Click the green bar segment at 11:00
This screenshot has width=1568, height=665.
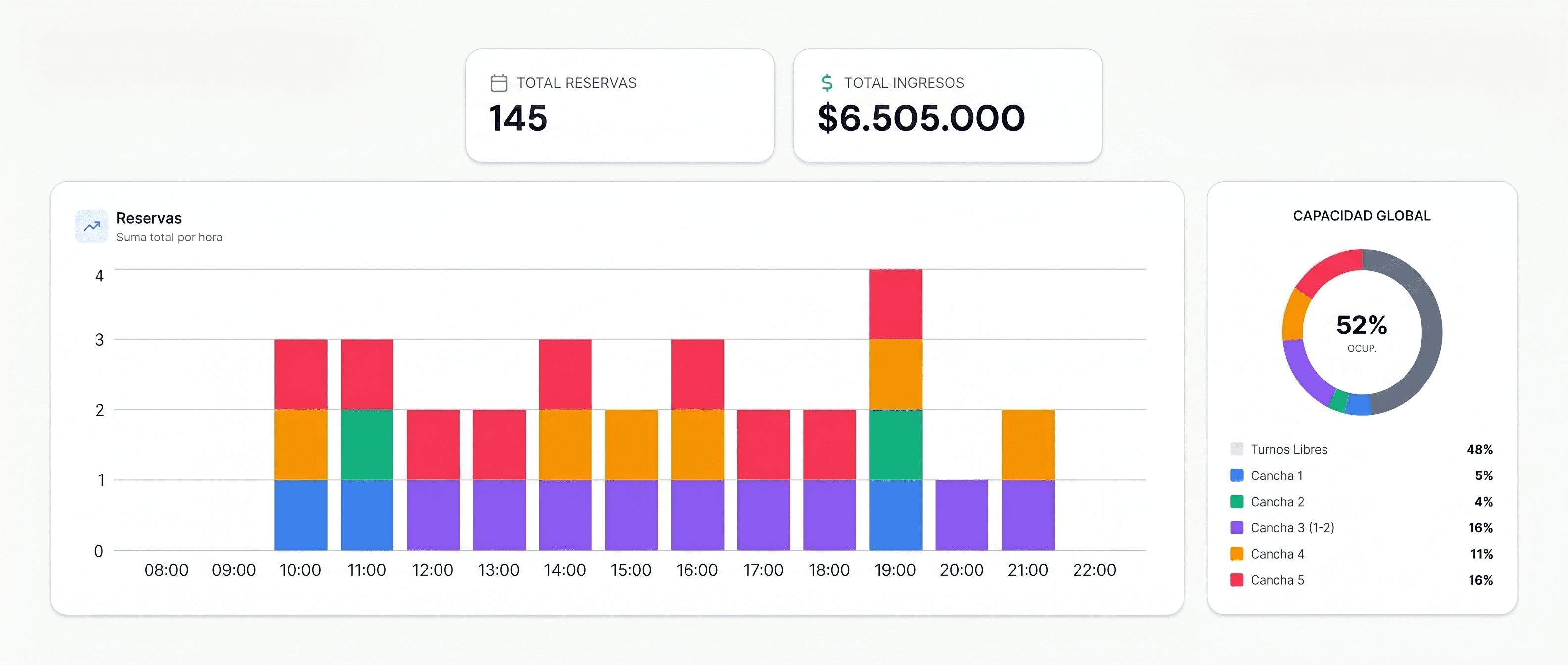[367, 445]
